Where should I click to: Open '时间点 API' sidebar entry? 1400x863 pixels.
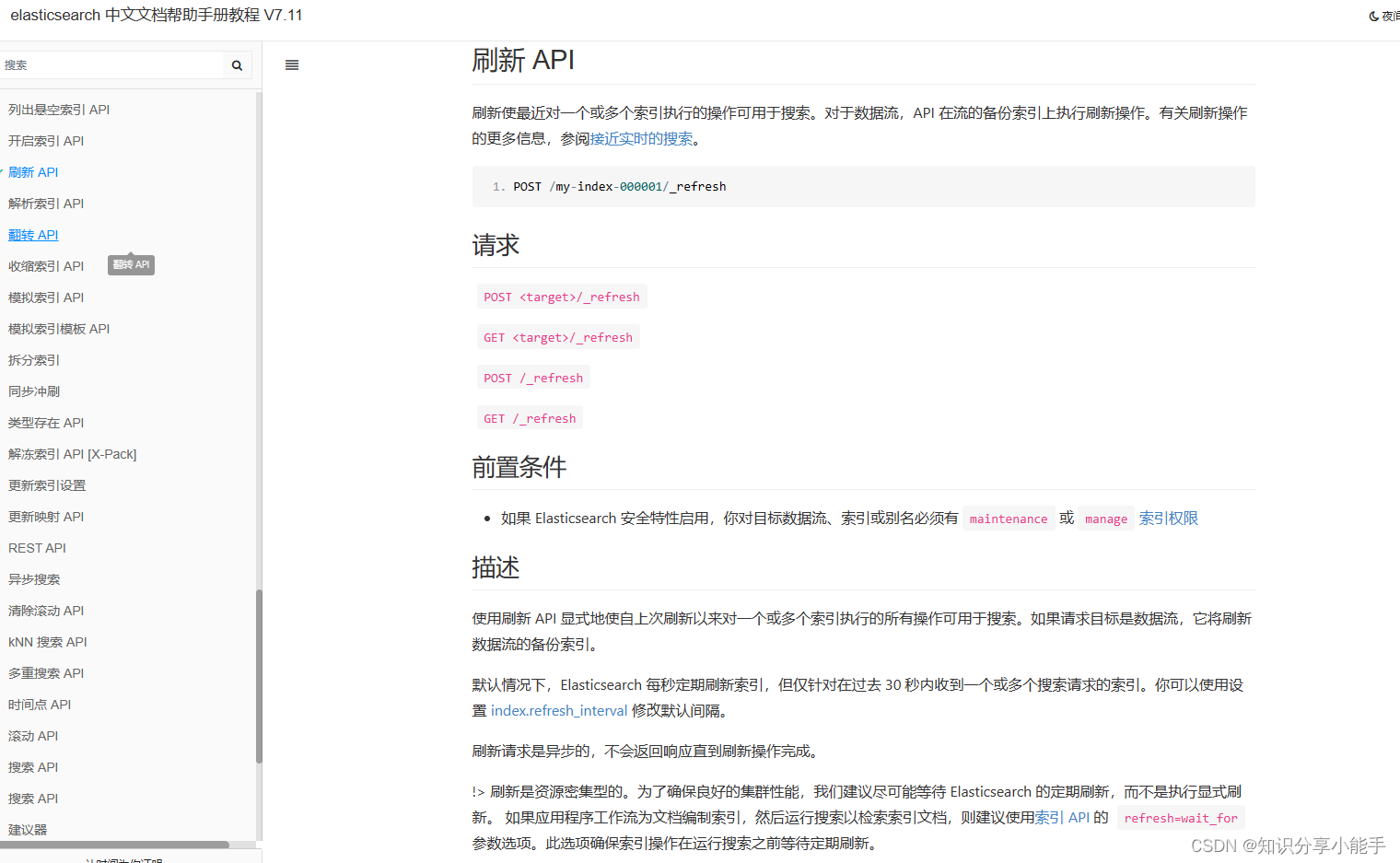click(40, 705)
